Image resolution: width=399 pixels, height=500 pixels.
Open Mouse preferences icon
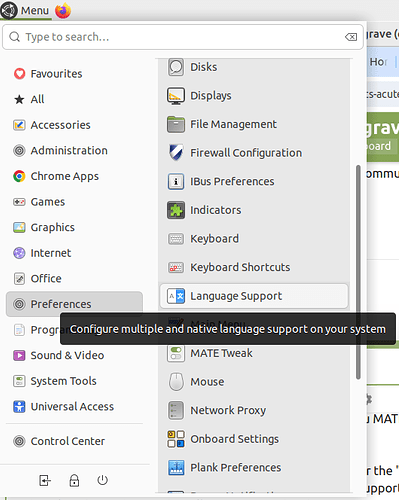click(176, 382)
